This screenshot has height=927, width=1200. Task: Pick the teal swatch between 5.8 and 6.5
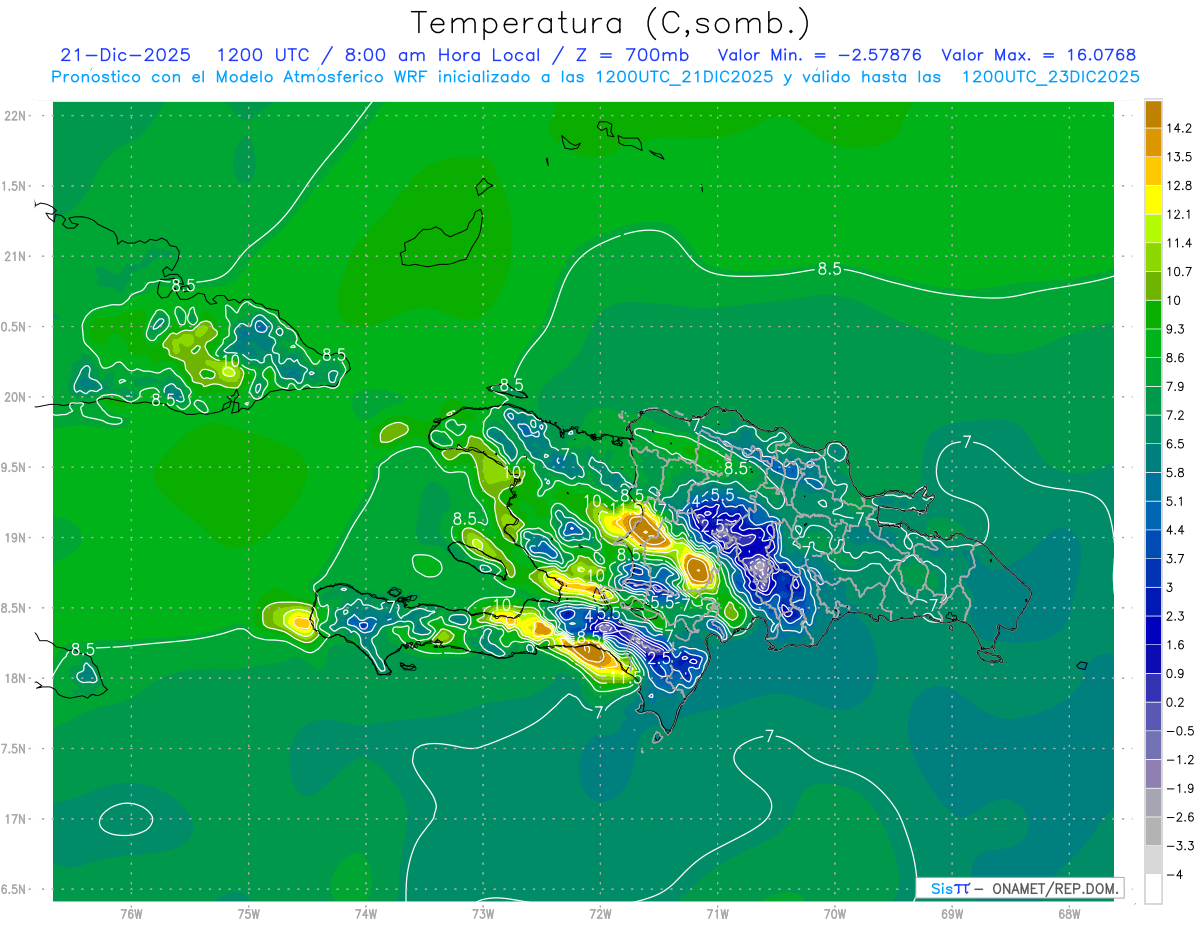(1153, 457)
